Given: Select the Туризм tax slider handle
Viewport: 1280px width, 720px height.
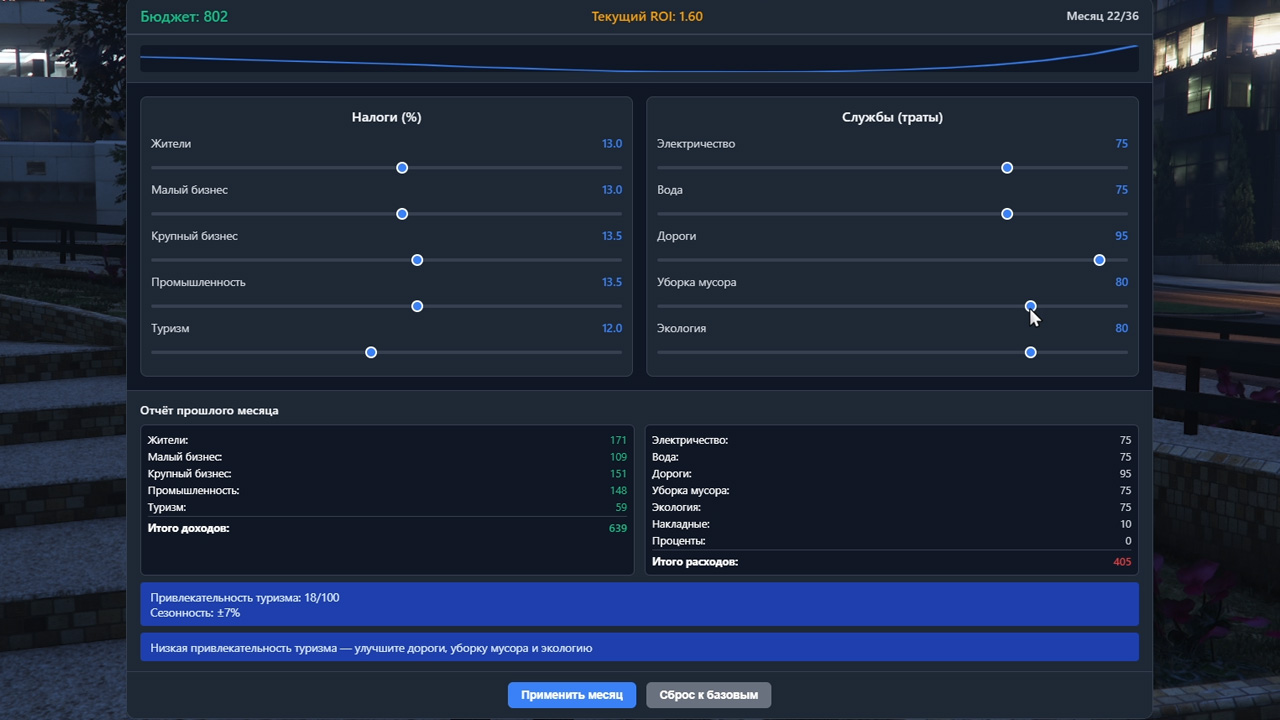Looking at the screenshot, I should click(371, 352).
